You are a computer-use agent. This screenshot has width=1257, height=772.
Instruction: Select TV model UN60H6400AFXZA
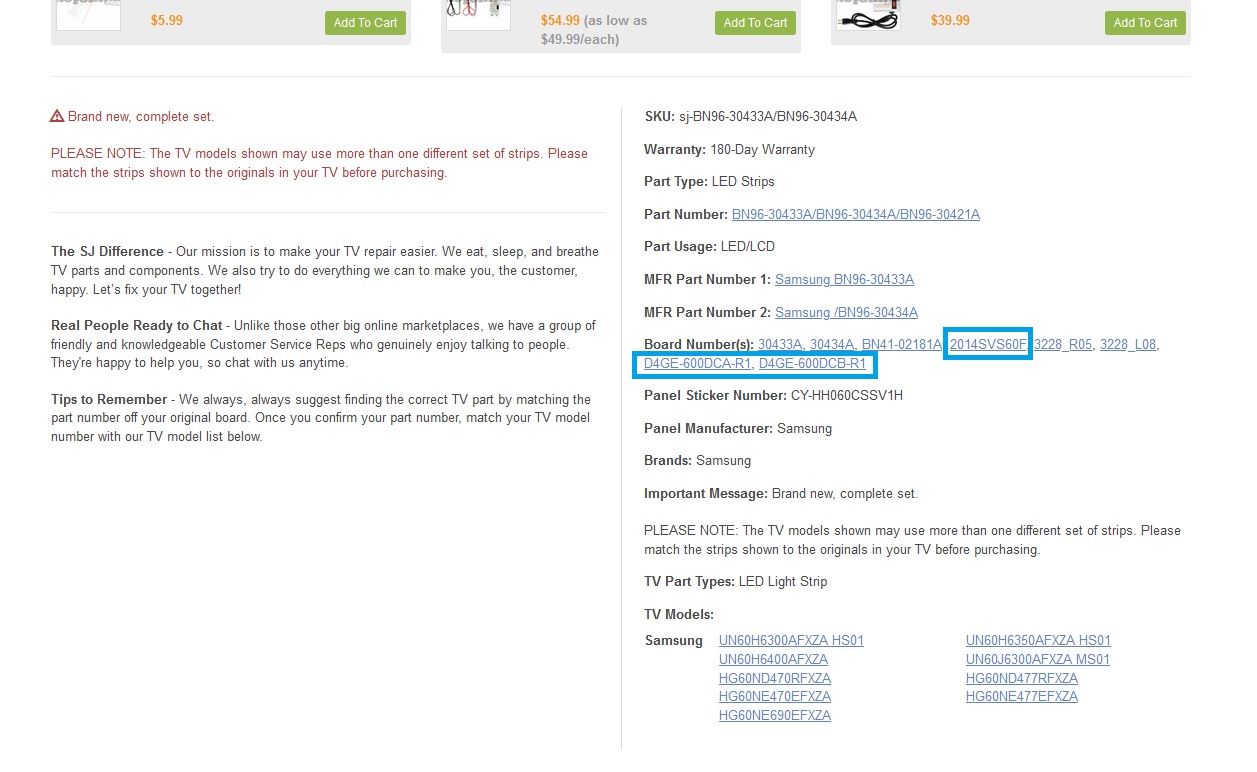click(773, 660)
